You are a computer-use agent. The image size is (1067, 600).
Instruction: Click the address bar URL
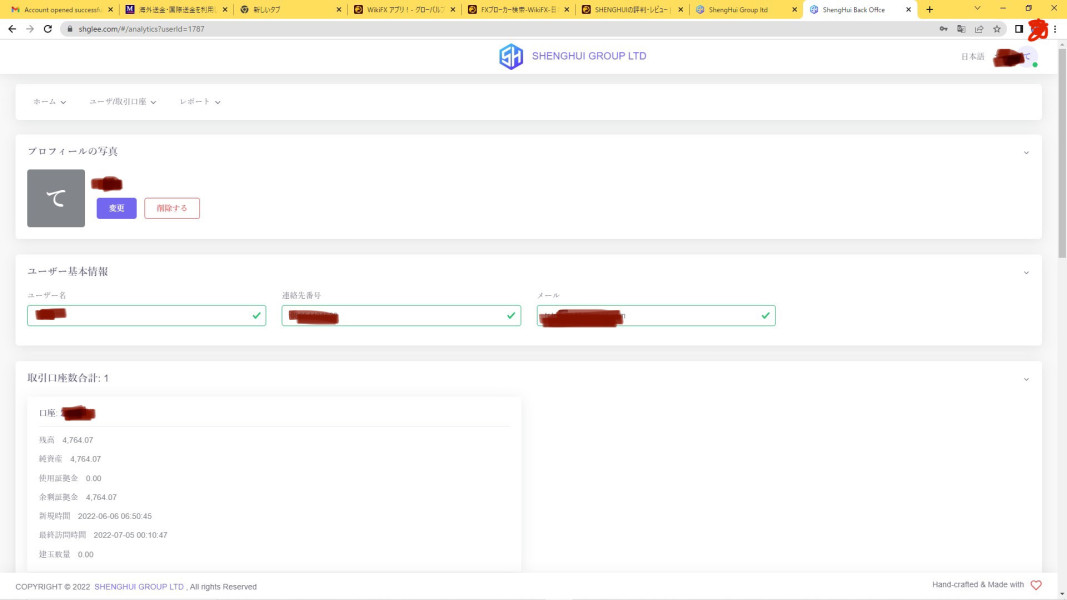click(x=142, y=29)
